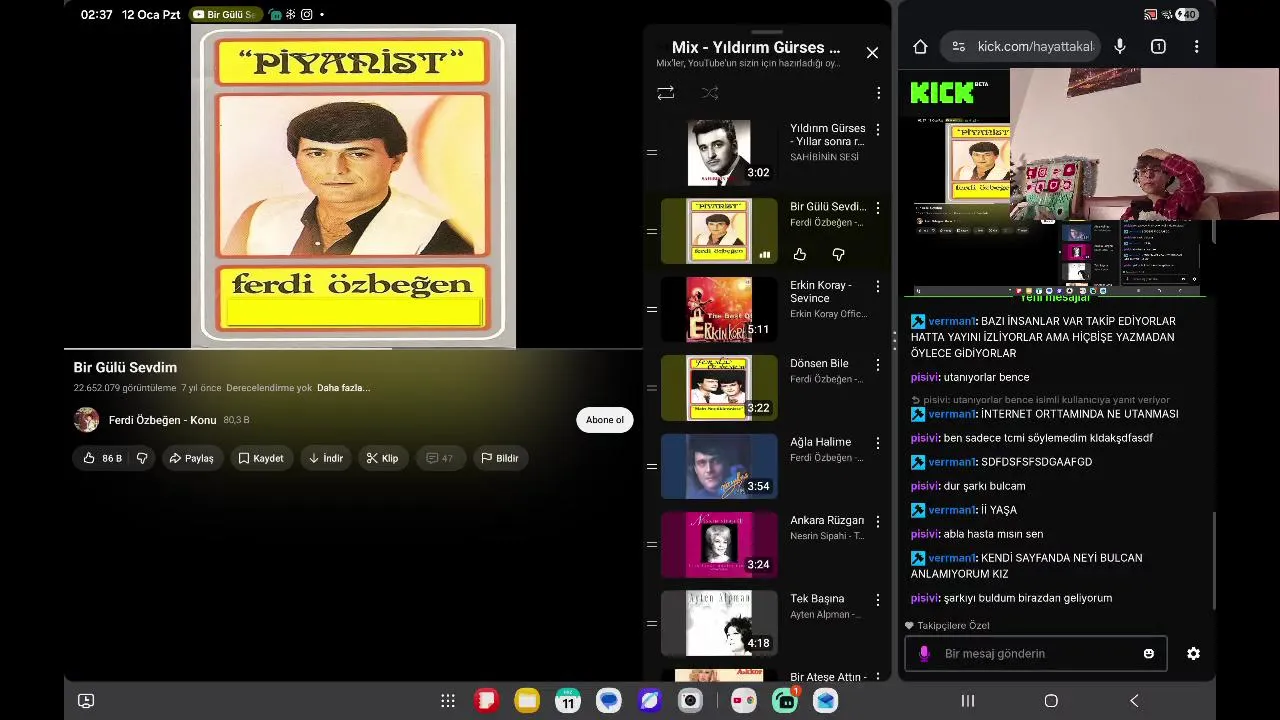Toggle loop for the Mix playlist

(665, 93)
